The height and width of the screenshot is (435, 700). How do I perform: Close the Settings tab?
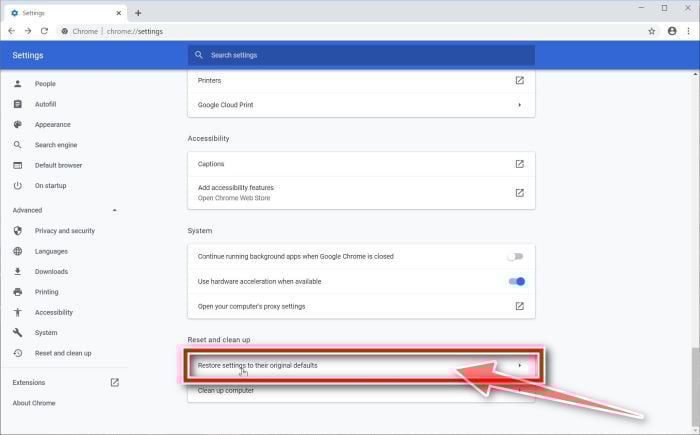[118, 13]
